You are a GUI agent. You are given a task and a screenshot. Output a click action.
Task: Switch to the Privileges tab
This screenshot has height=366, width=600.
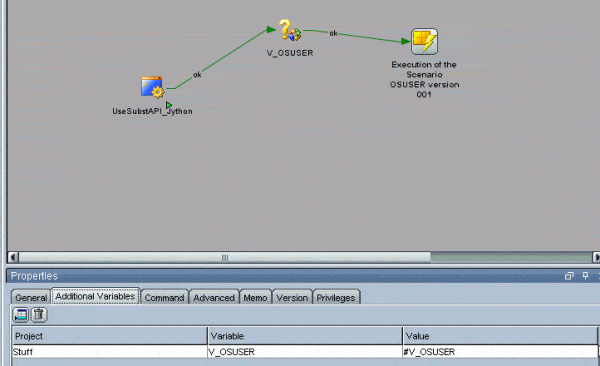coord(336,297)
